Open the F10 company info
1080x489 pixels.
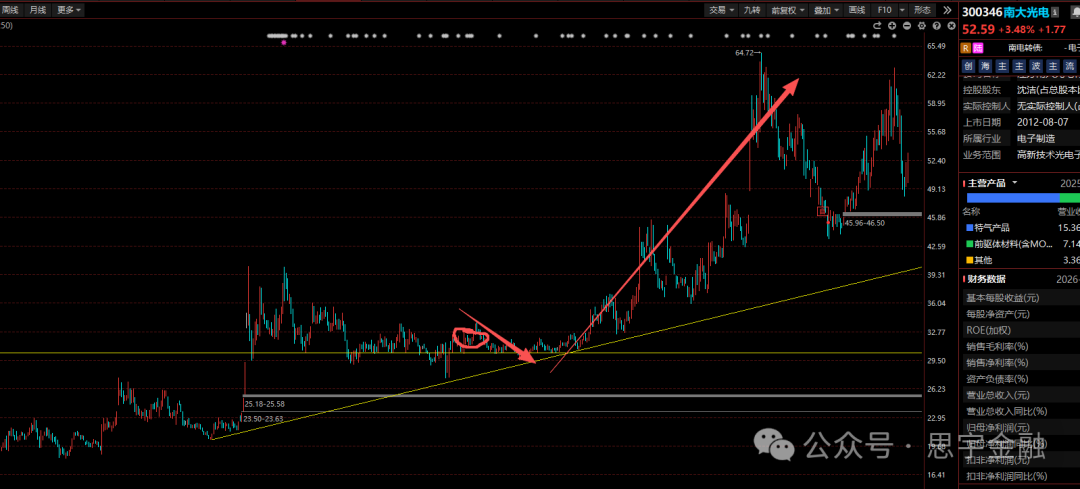coord(884,10)
